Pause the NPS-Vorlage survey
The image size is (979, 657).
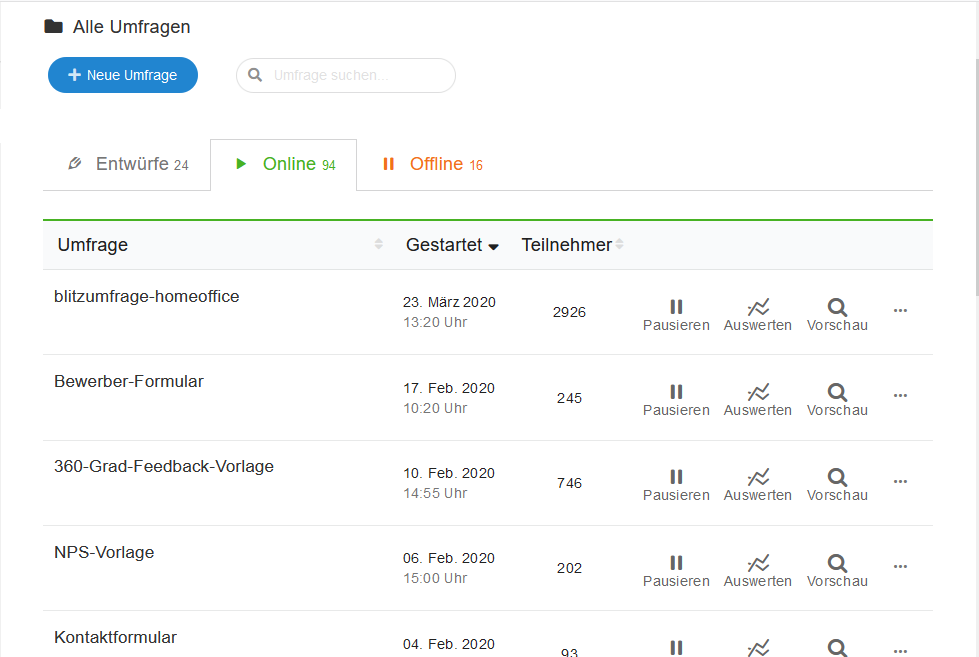(676, 571)
